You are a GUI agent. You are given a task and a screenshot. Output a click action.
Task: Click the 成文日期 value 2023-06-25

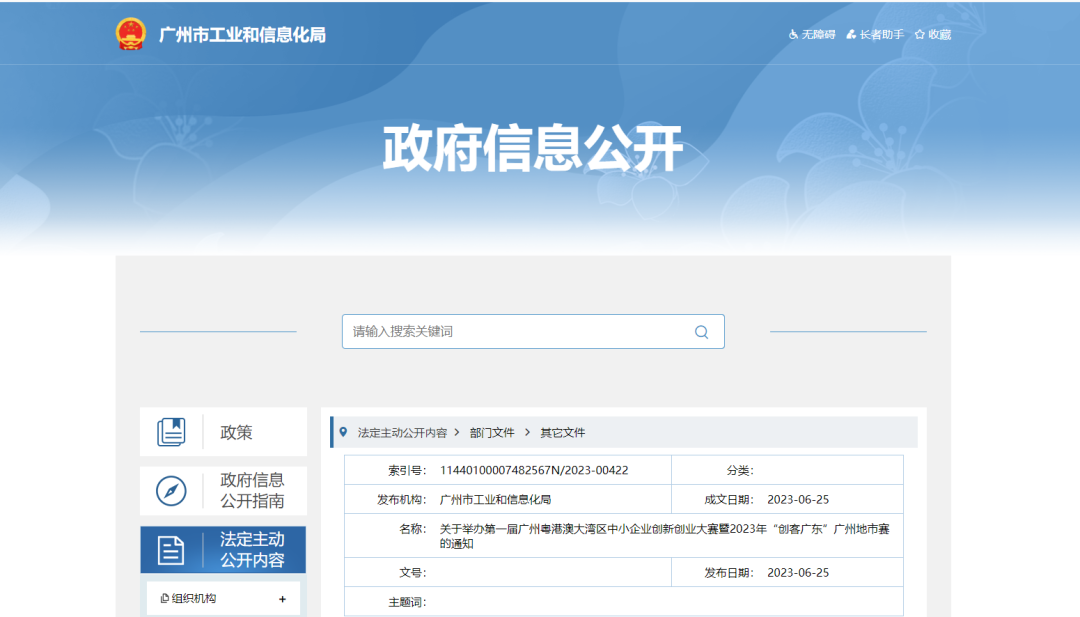point(798,499)
